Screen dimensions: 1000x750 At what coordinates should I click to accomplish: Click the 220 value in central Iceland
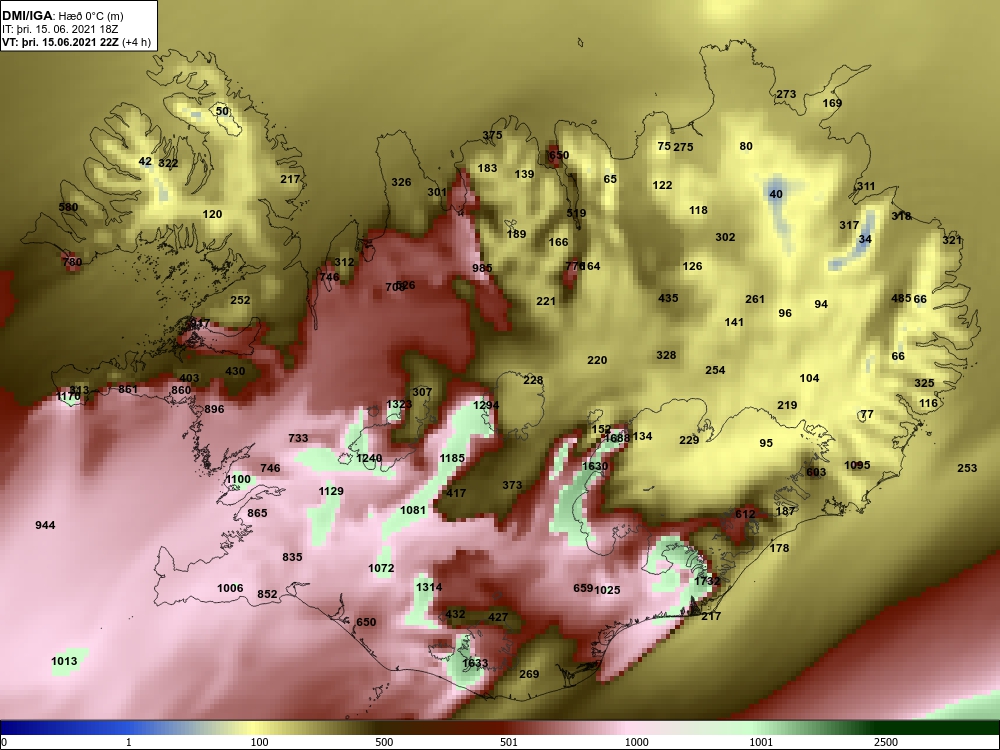click(597, 360)
